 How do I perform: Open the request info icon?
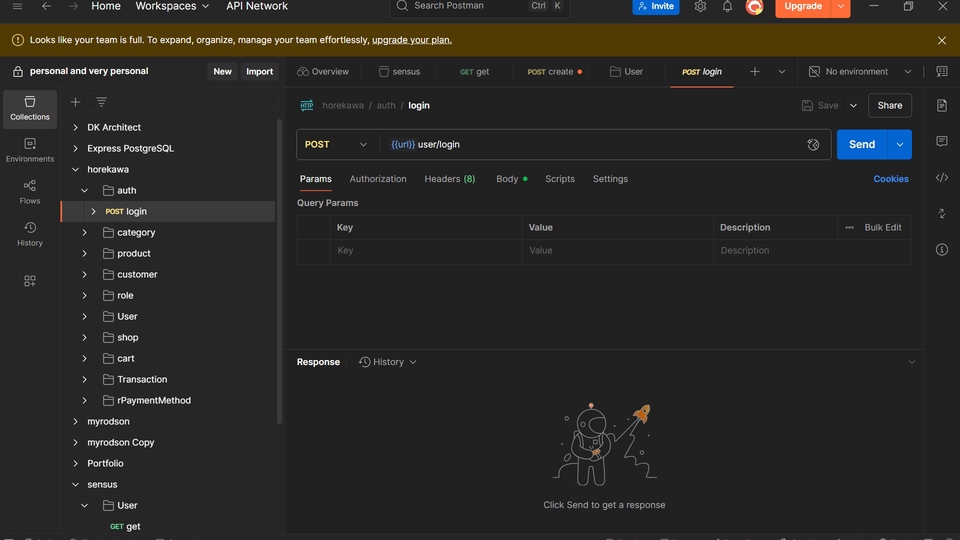[942, 250]
